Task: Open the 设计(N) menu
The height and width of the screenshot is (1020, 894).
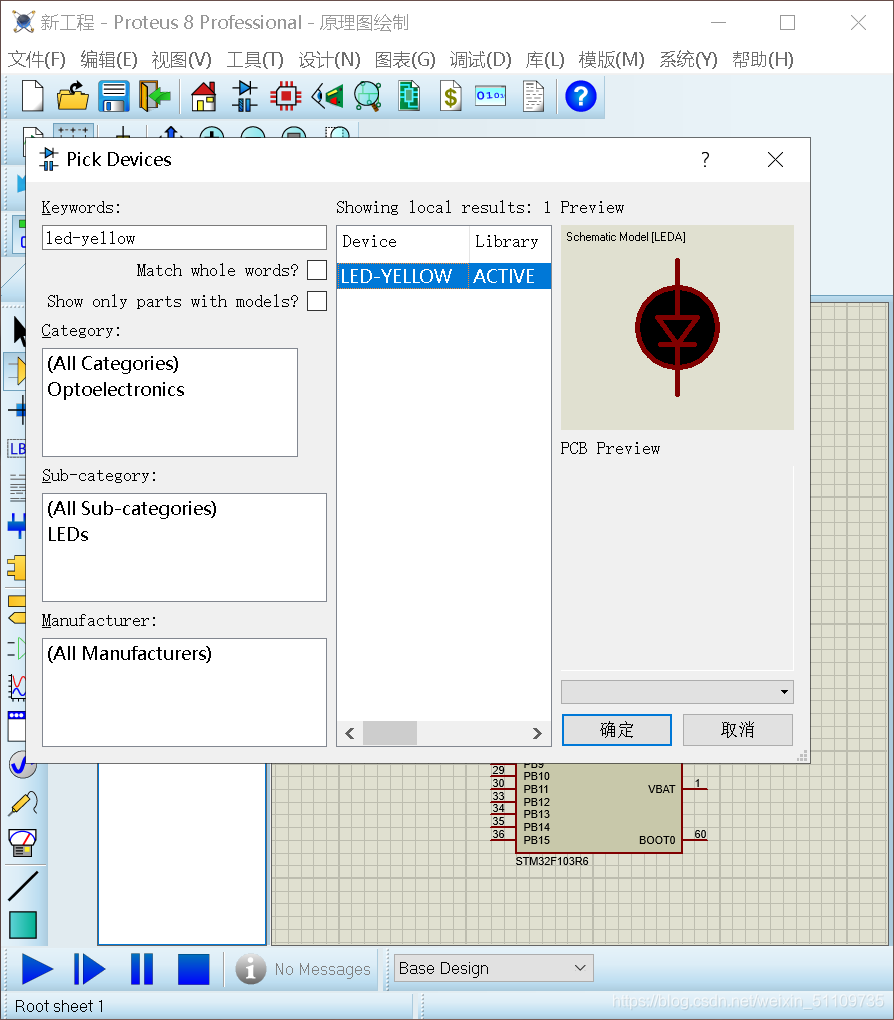Action: click(329, 60)
